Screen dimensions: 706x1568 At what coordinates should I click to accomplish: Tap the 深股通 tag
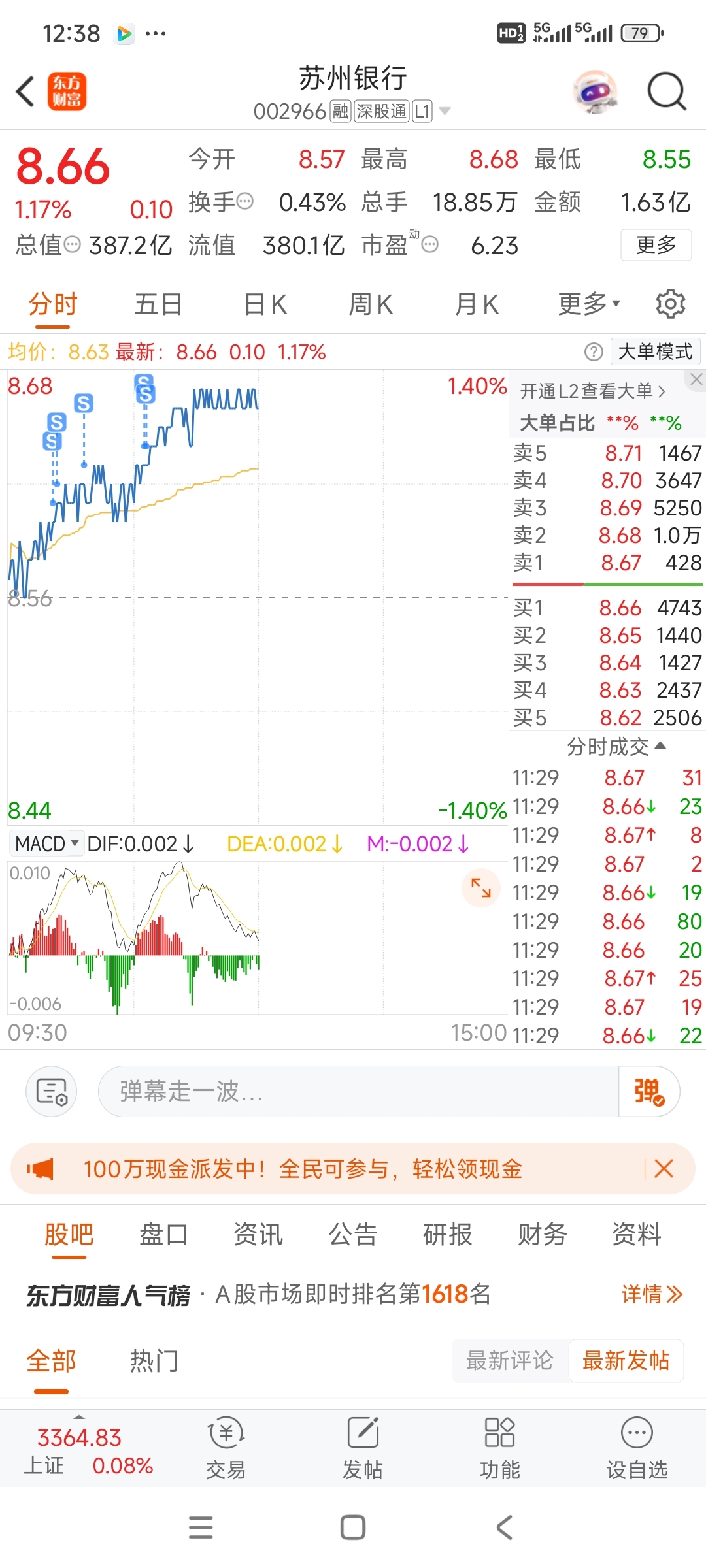pos(382,112)
